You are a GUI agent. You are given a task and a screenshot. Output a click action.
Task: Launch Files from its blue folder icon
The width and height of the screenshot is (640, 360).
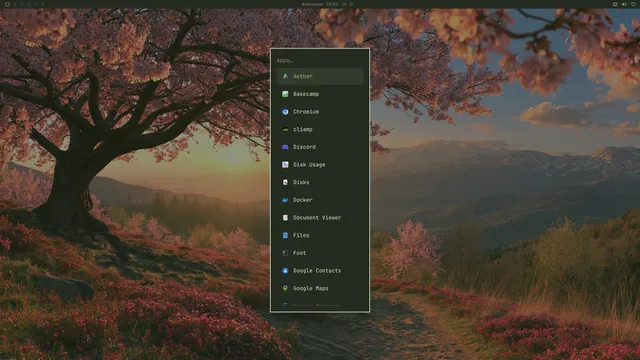click(x=285, y=235)
